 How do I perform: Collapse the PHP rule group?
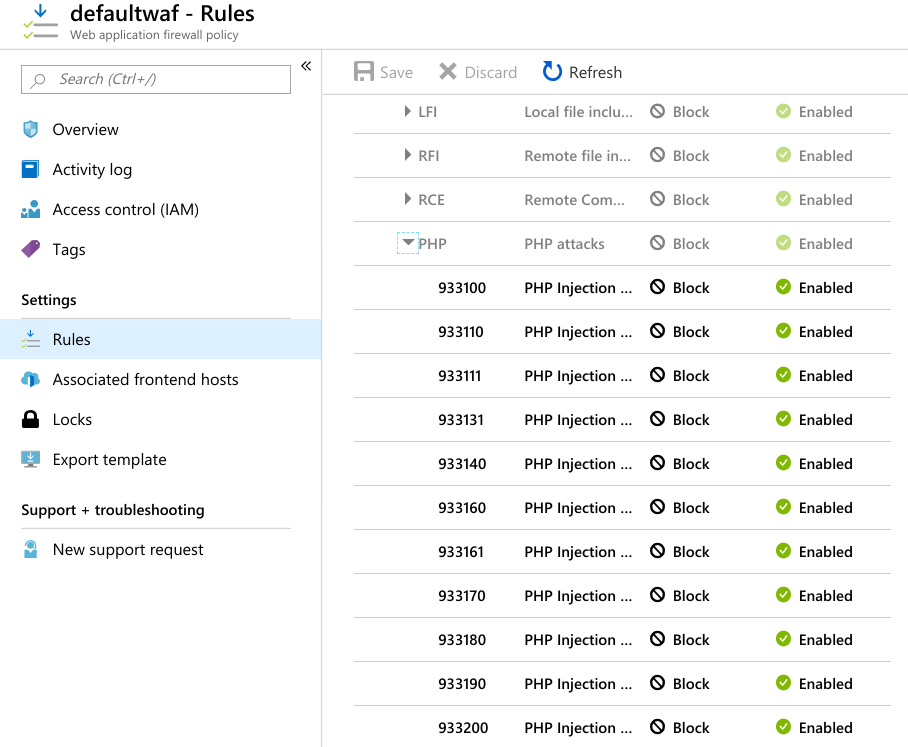point(408,243)
